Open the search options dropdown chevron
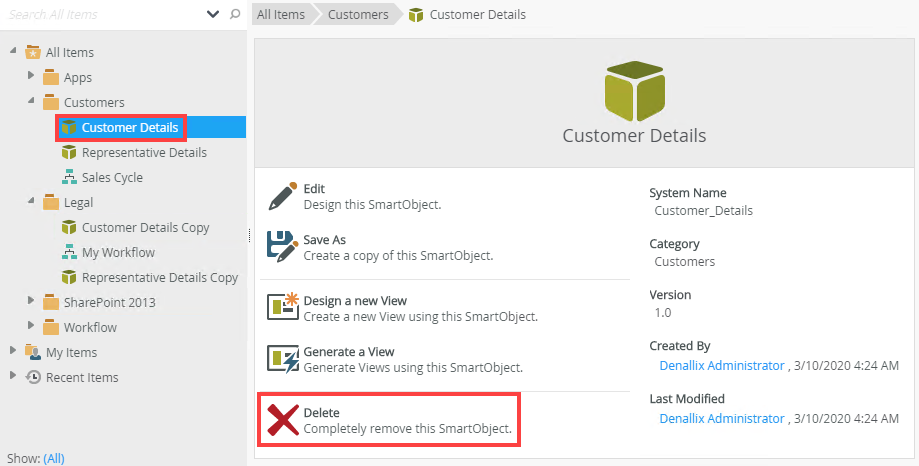Viewport: 919px width, 466px height. (213, 14)
